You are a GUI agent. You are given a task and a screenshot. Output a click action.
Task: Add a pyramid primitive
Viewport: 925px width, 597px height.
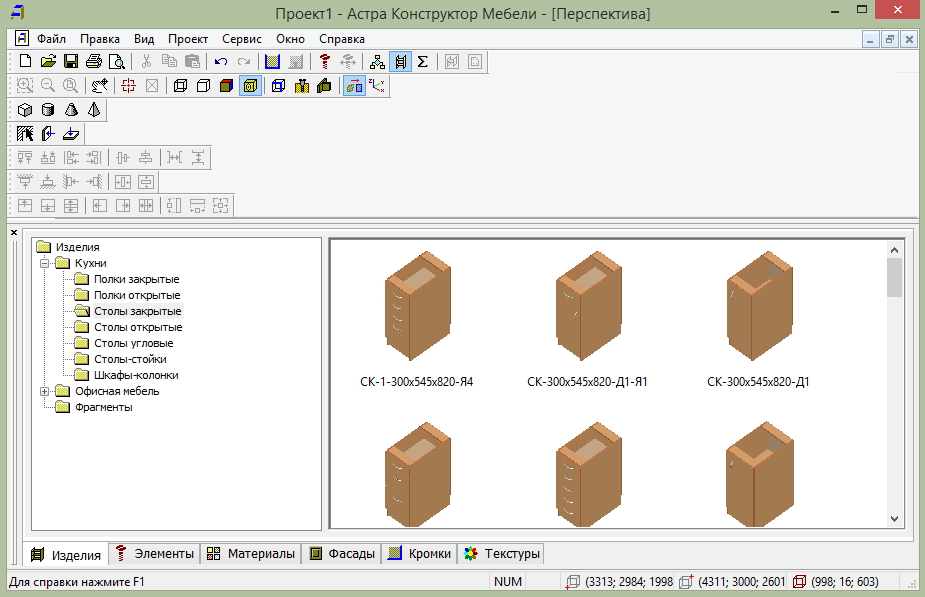point(94,110)
